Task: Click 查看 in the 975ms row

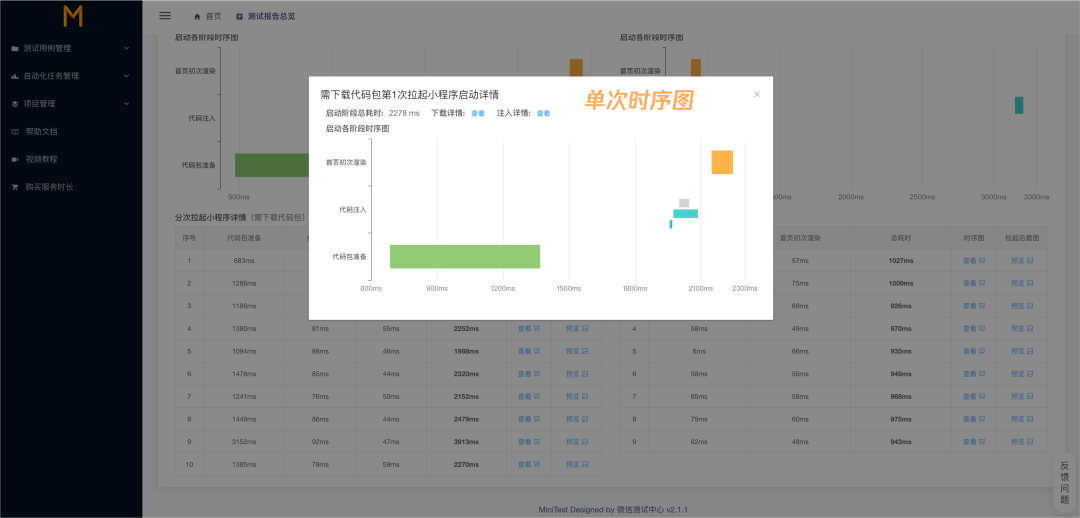Action: click(x=970, y=419)
